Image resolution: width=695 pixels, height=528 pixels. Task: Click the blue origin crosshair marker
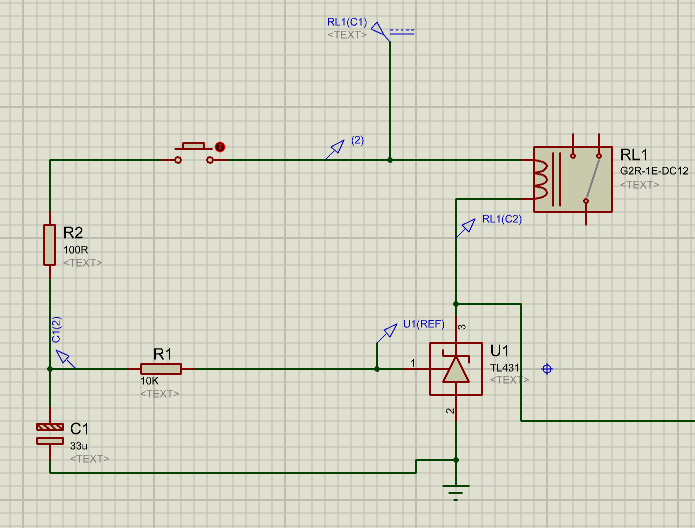546,369
